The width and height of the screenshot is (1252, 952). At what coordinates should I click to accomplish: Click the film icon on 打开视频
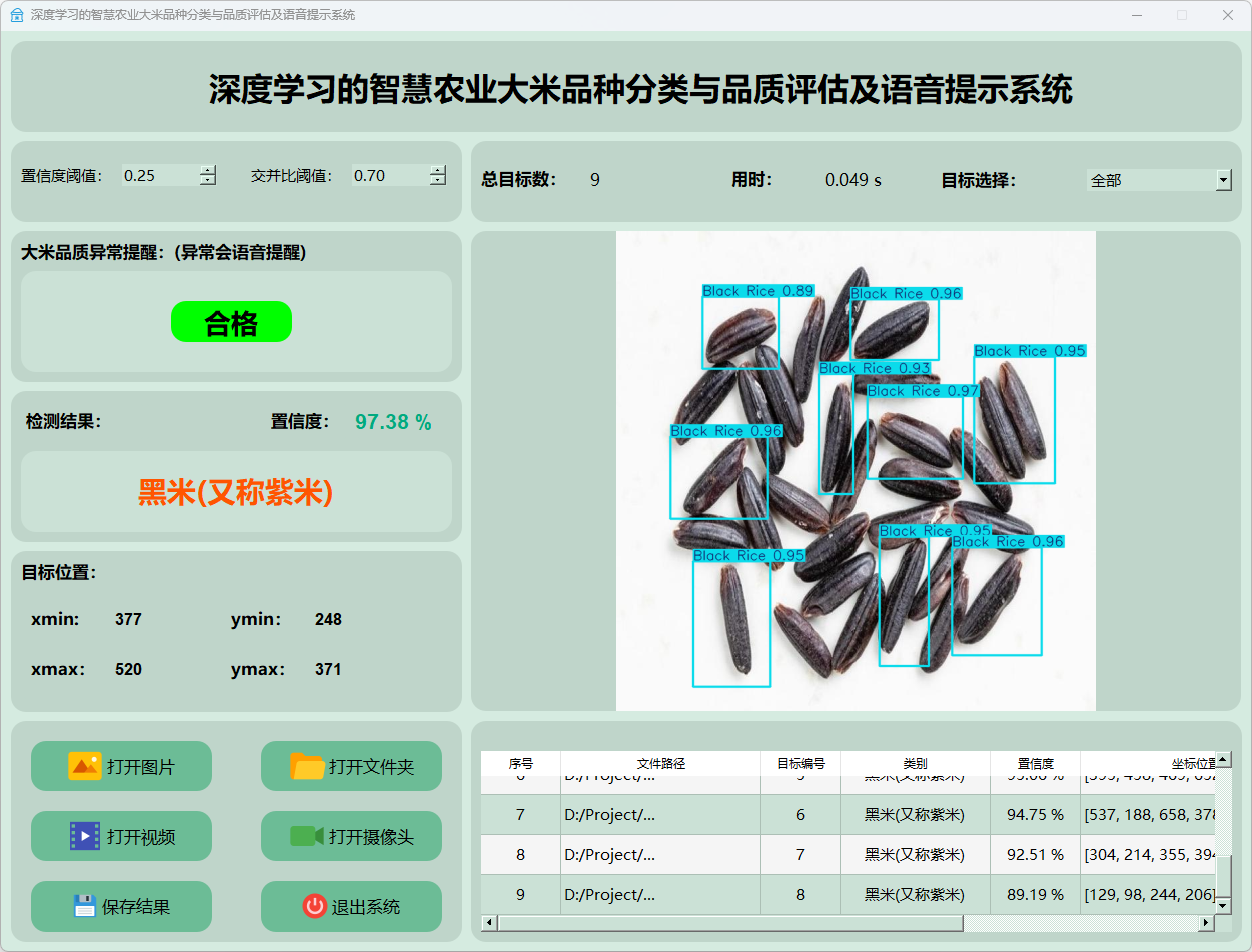(x=84, y=836)
